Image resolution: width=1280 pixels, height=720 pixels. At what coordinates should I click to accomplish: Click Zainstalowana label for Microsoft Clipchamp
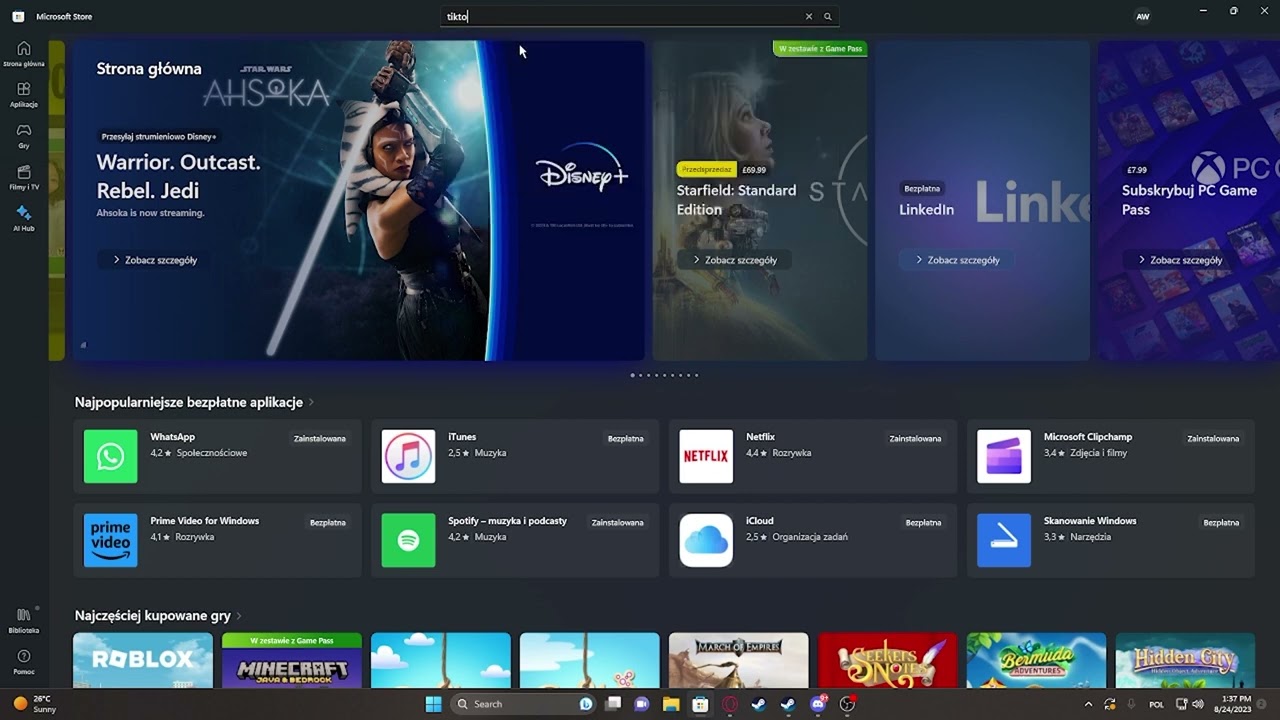point(1213,438)
